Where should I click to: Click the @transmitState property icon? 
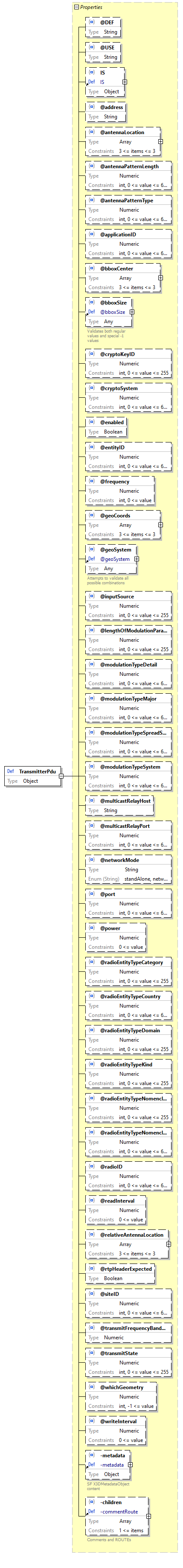click(x=92, y=1353)
